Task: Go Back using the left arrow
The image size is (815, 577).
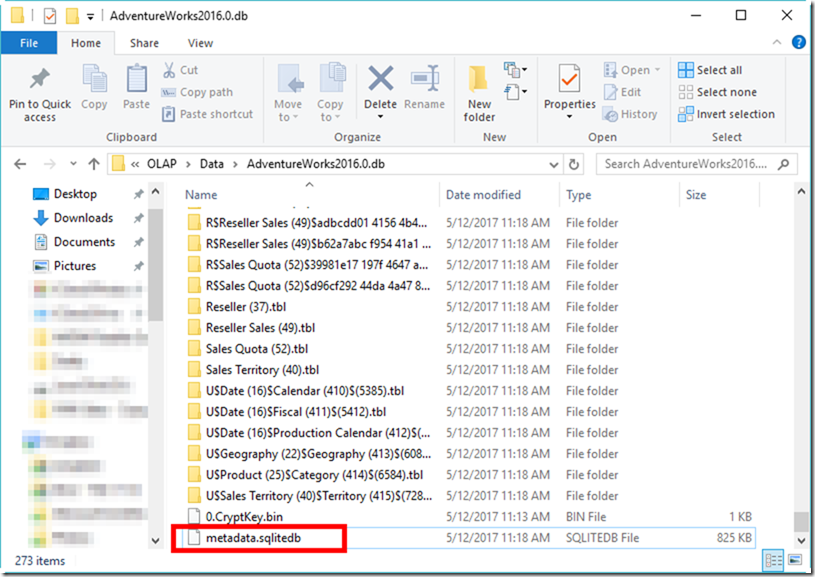Action: coord(20,164)
